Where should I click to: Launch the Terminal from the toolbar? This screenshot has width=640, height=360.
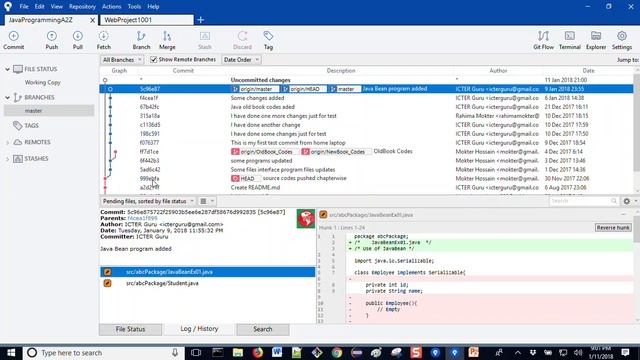tap(570, 40)
